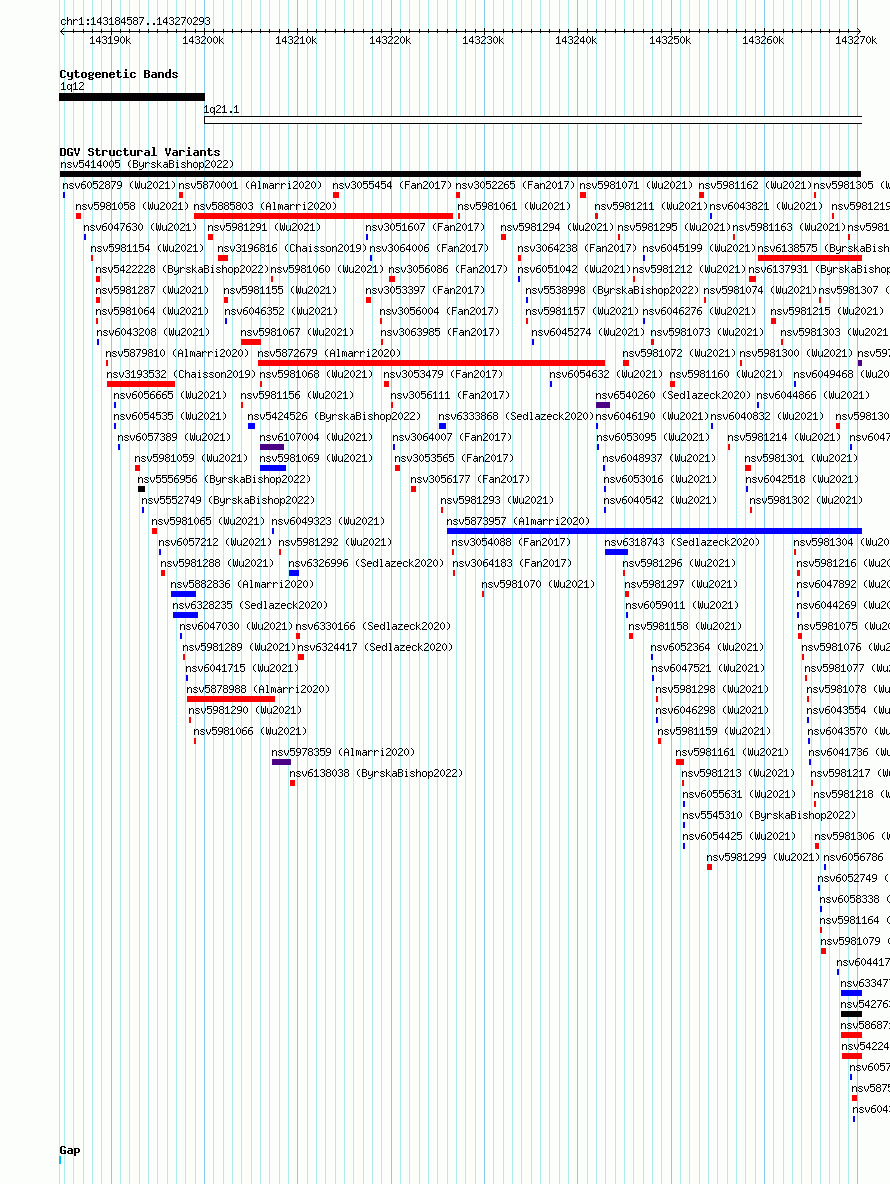Screen dimensions: 890x1184
Task: Open nsv5981070 (Wu2021) label
Action: 539,584
